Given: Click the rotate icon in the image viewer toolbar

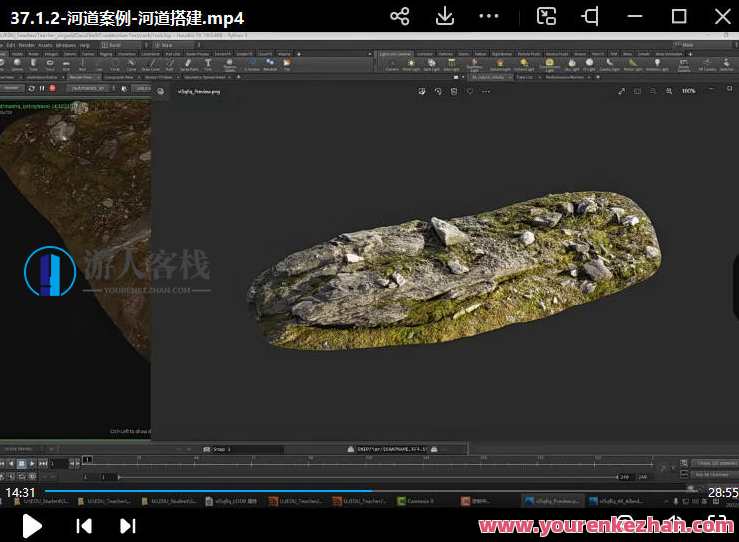Looking at the screenshot, I should click(x=439, y=92).
